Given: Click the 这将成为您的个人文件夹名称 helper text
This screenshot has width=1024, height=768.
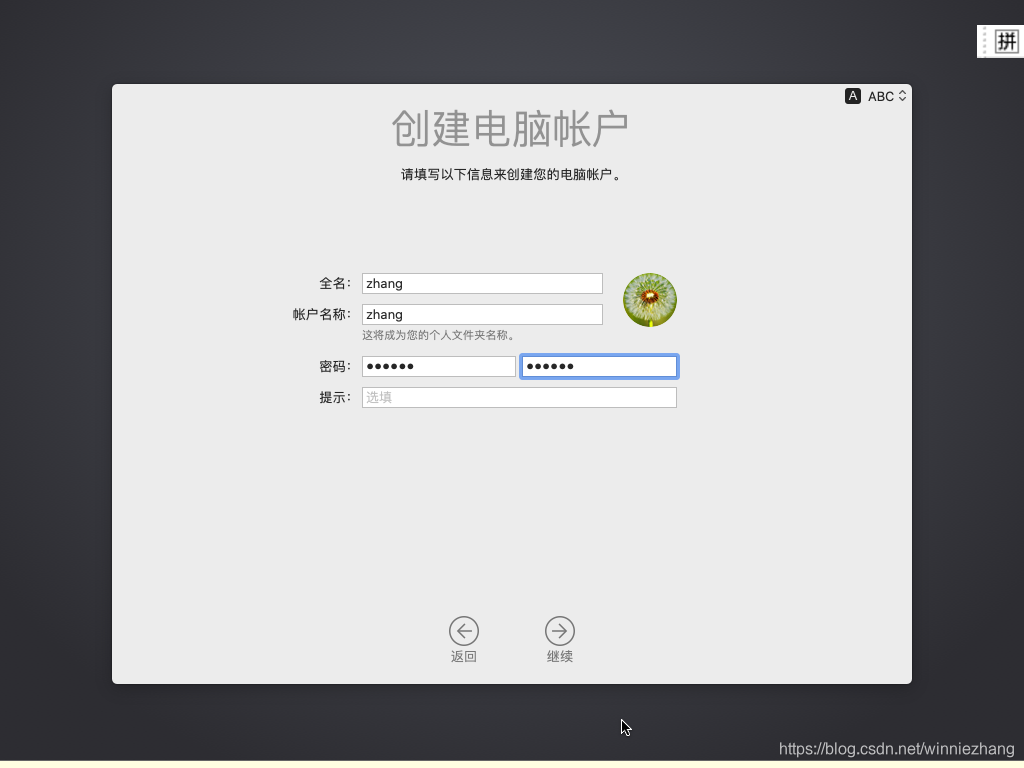Looking at the screenshot, I should coord(440,335).
